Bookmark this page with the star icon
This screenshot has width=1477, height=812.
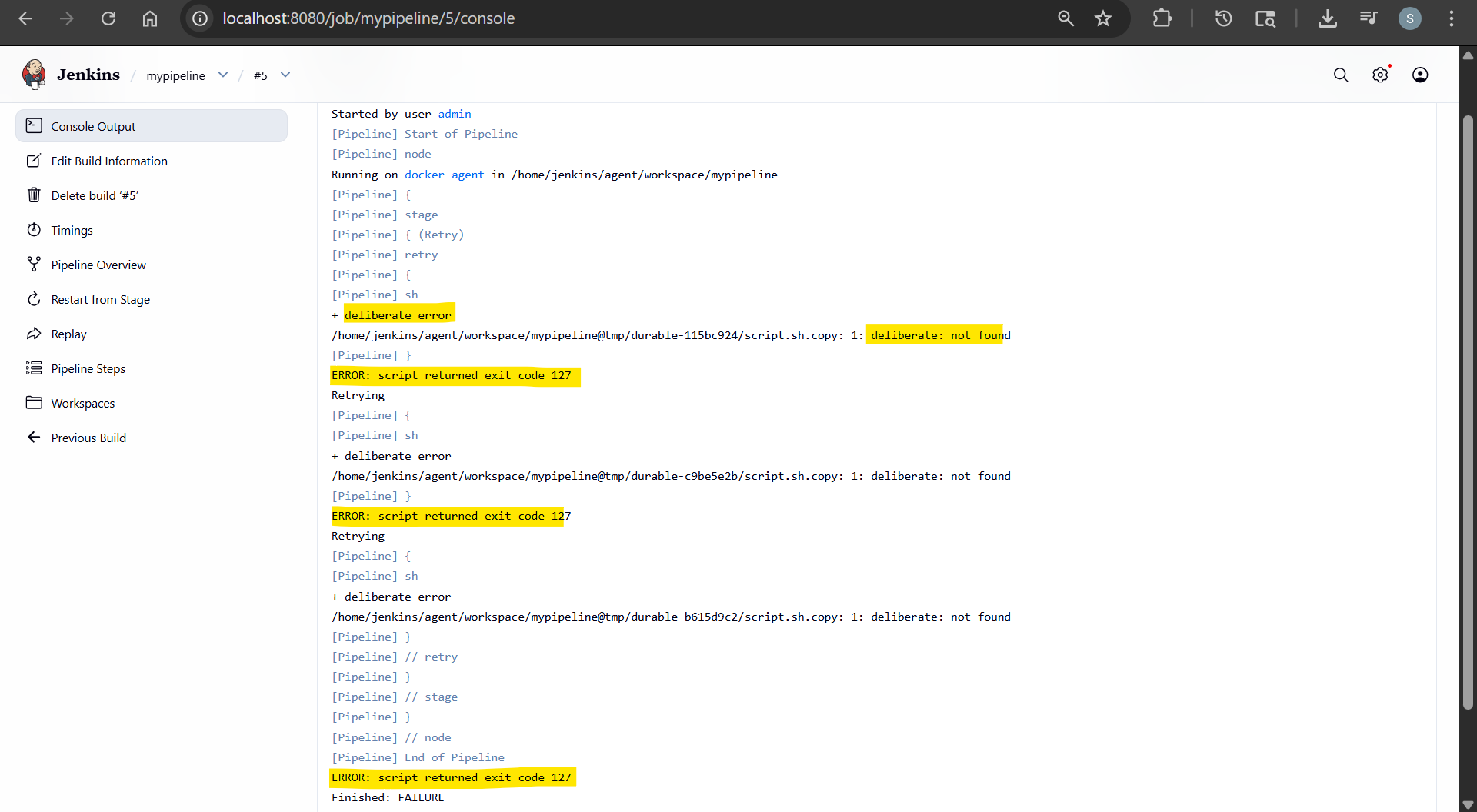[x=1103, y=18]
